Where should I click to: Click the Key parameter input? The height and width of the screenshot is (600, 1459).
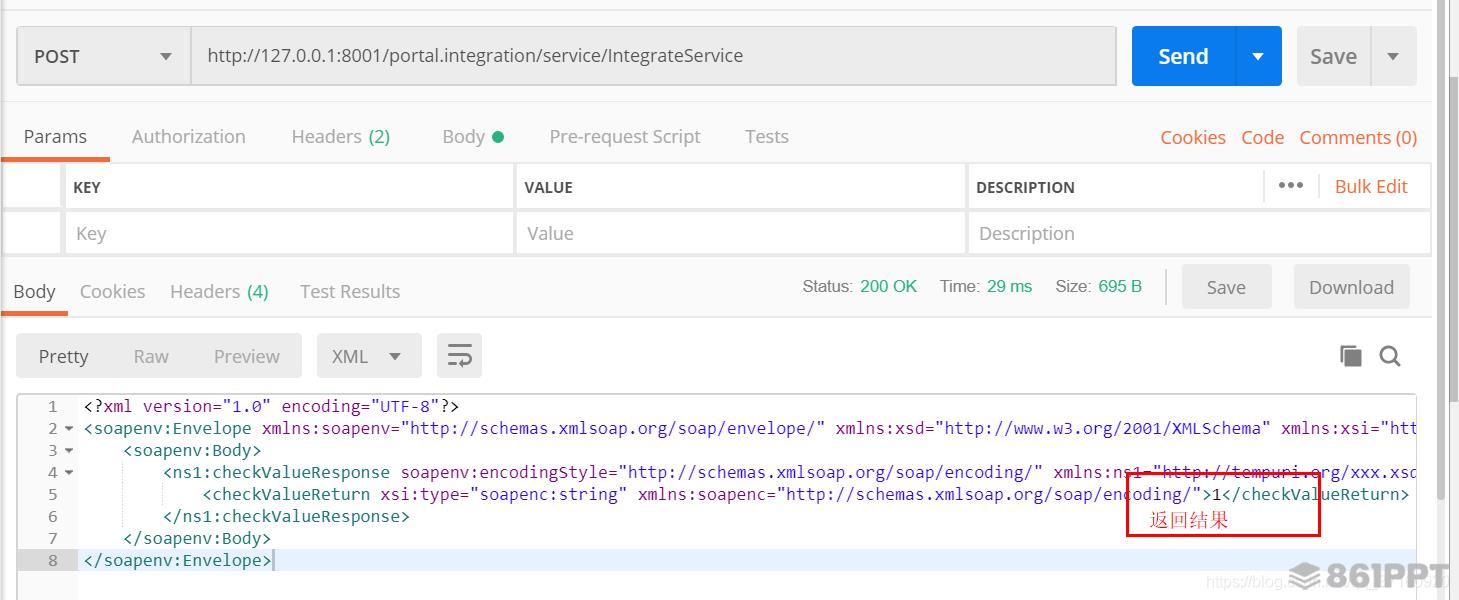289,233
